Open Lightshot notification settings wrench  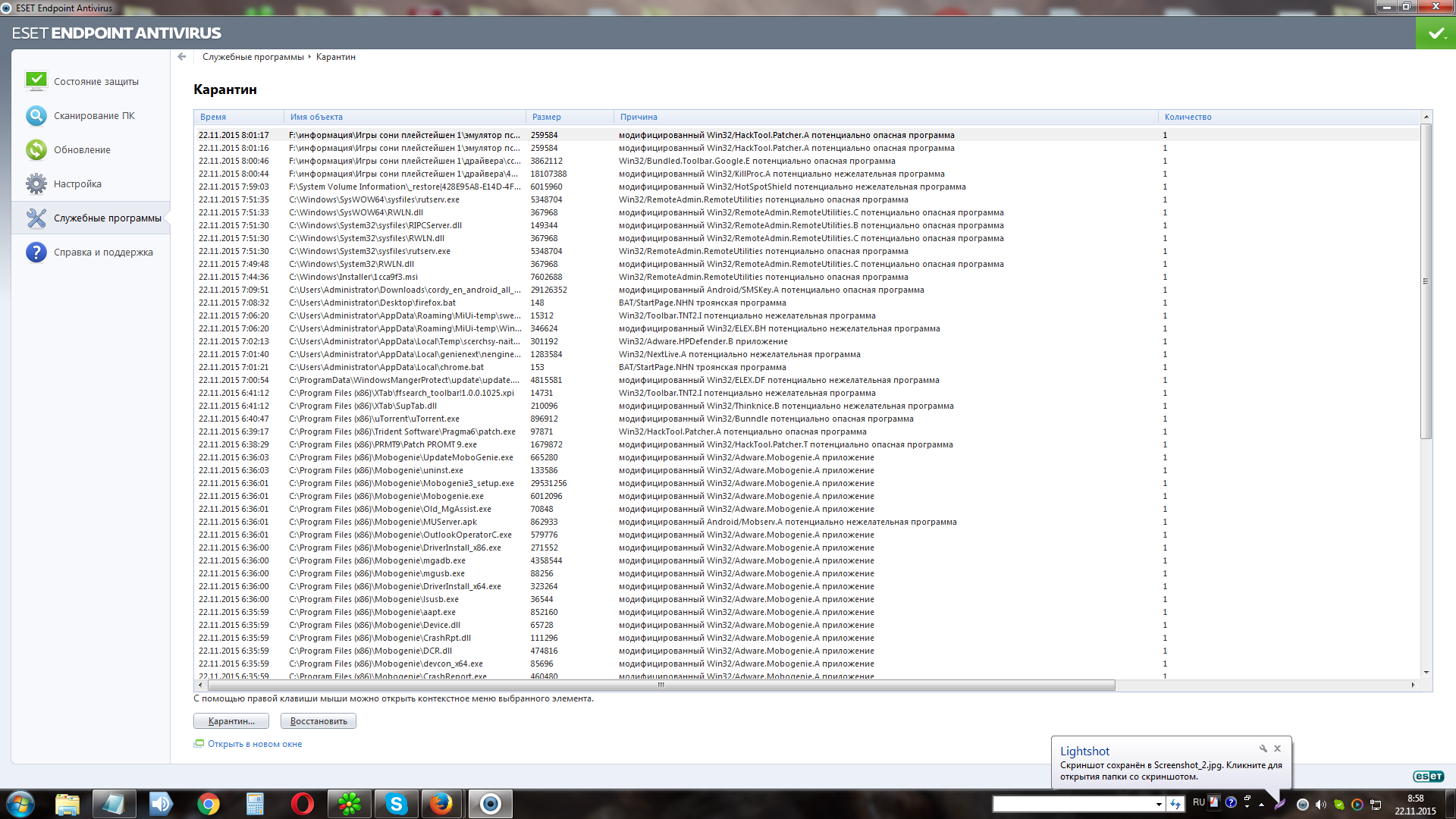point(1263,748)
